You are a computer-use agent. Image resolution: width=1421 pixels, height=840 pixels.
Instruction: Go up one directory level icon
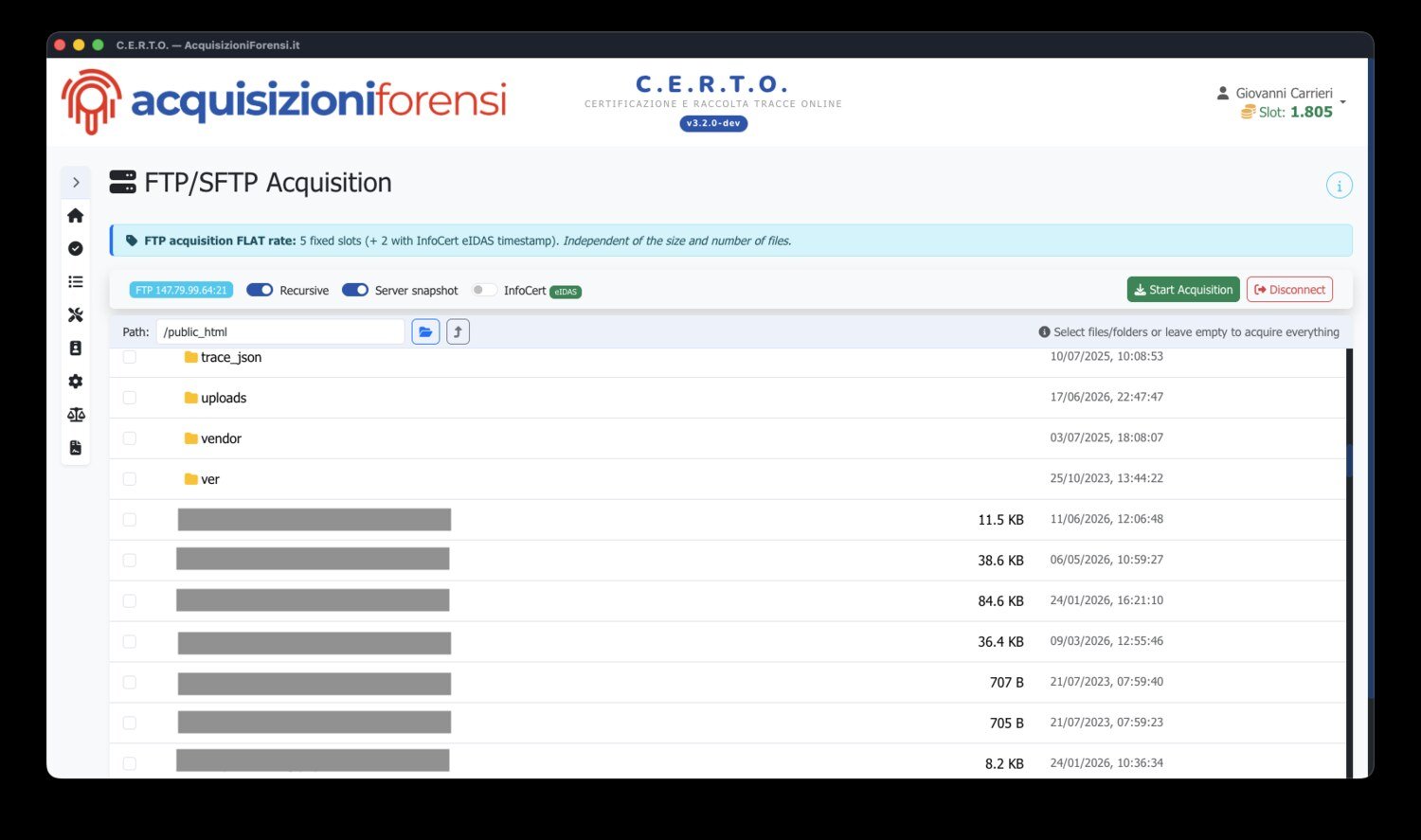tap(458, 331)
